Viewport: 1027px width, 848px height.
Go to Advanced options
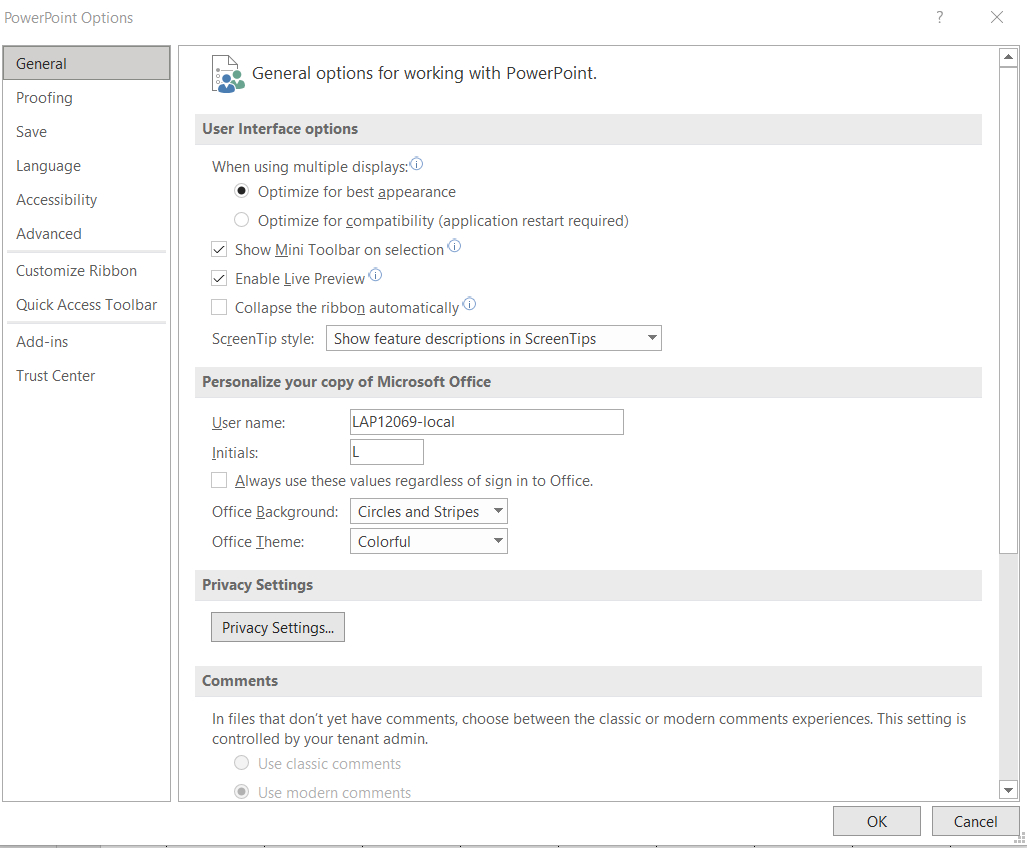[86, 234]
